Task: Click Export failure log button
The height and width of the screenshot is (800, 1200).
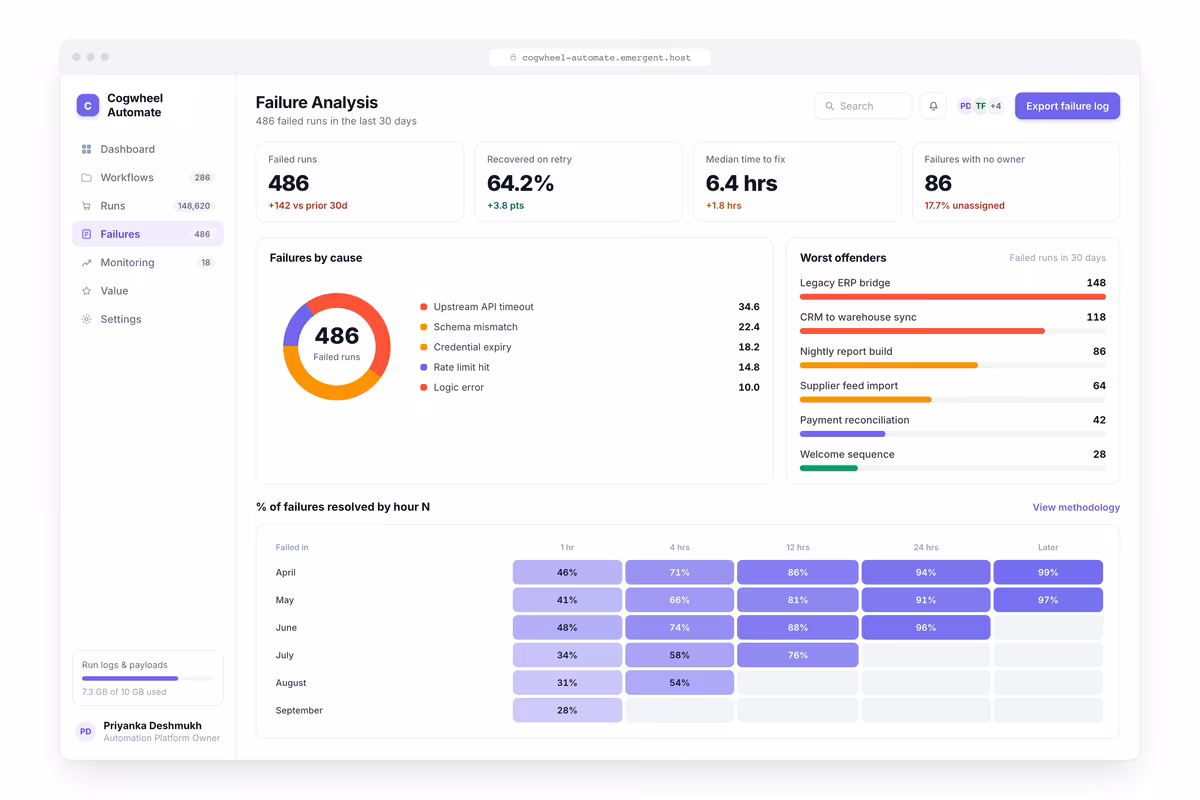Action: click(1067, 106)
